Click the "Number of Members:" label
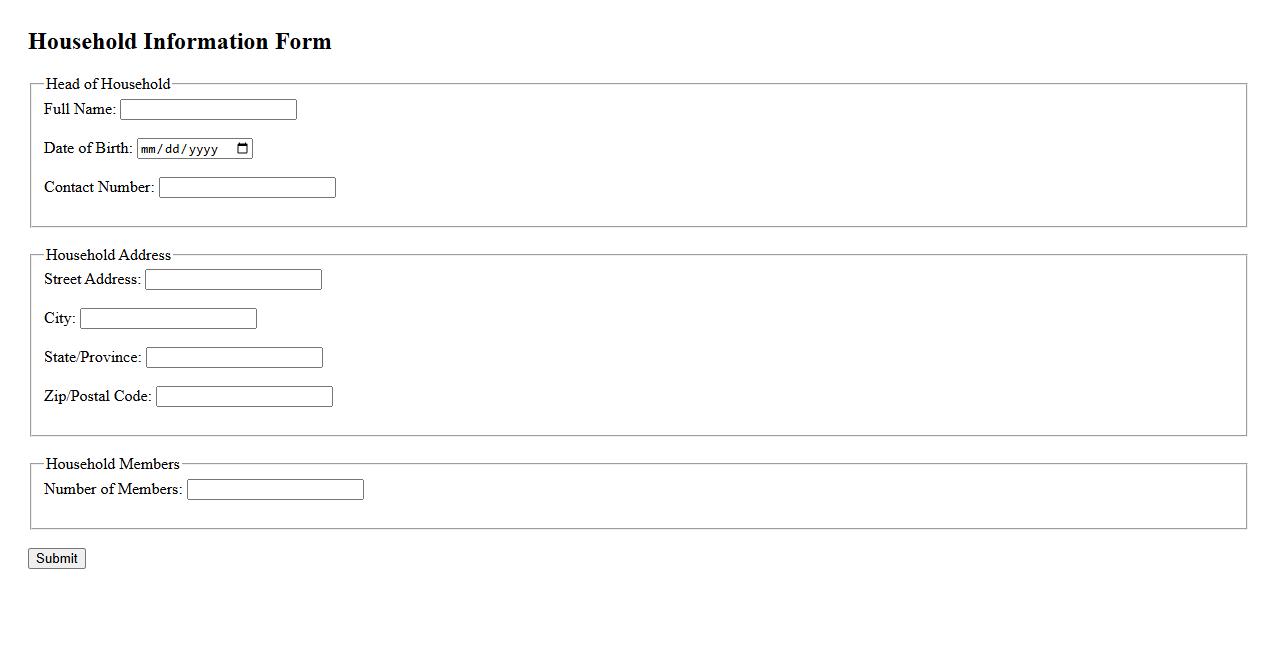The width and height of the screenshot is (1278, 650). (113, 489)
